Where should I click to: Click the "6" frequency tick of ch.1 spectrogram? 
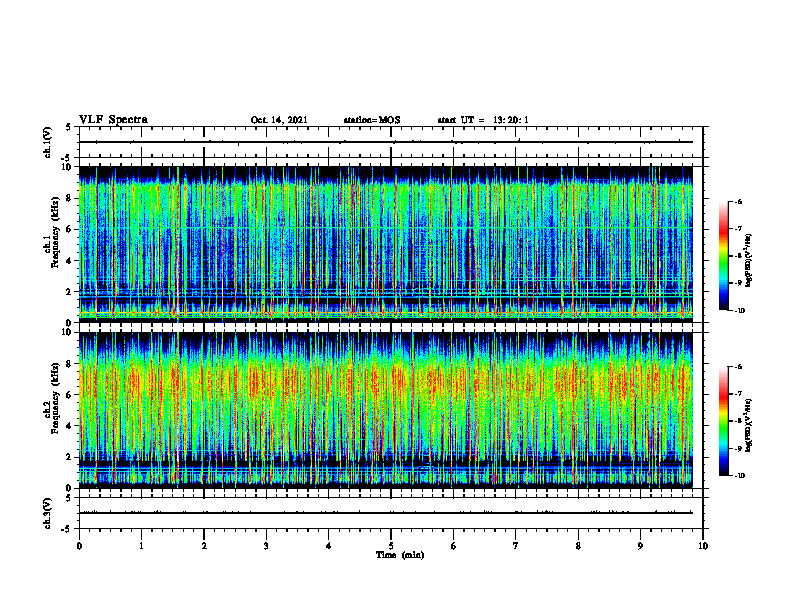click(70, 229)
